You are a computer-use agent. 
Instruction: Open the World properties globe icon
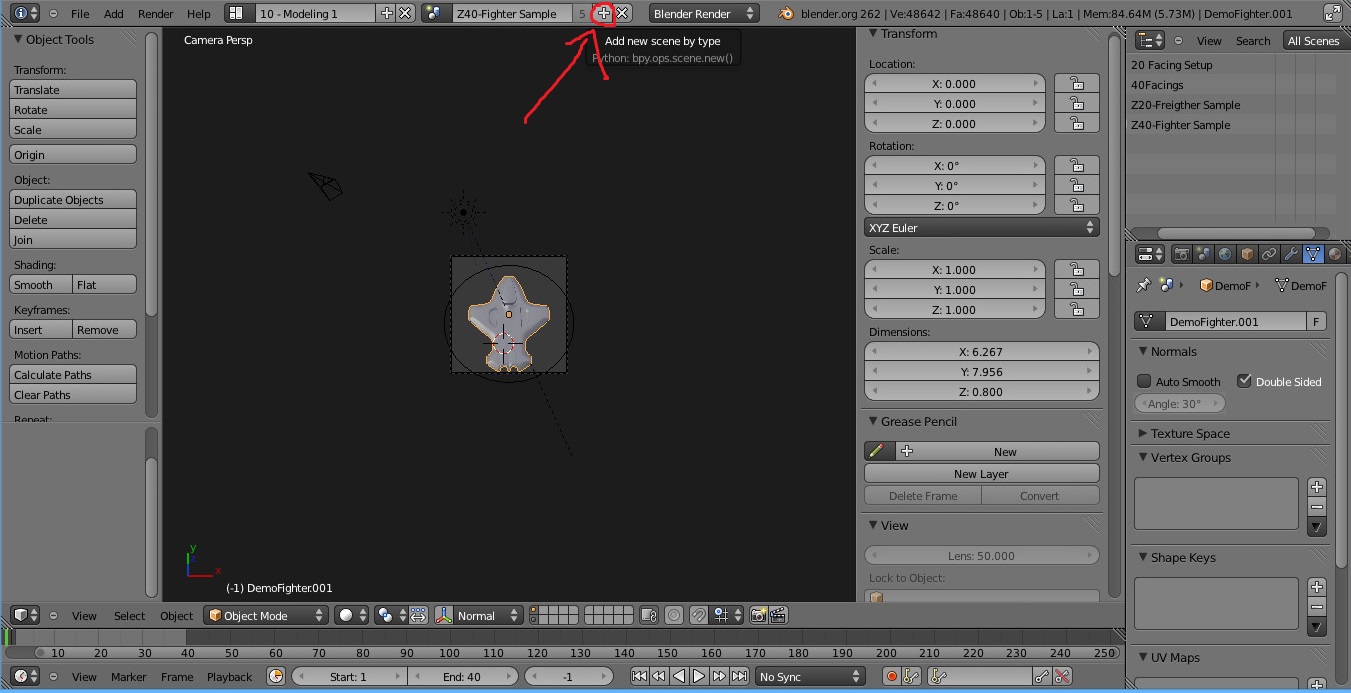(1225, 255)
